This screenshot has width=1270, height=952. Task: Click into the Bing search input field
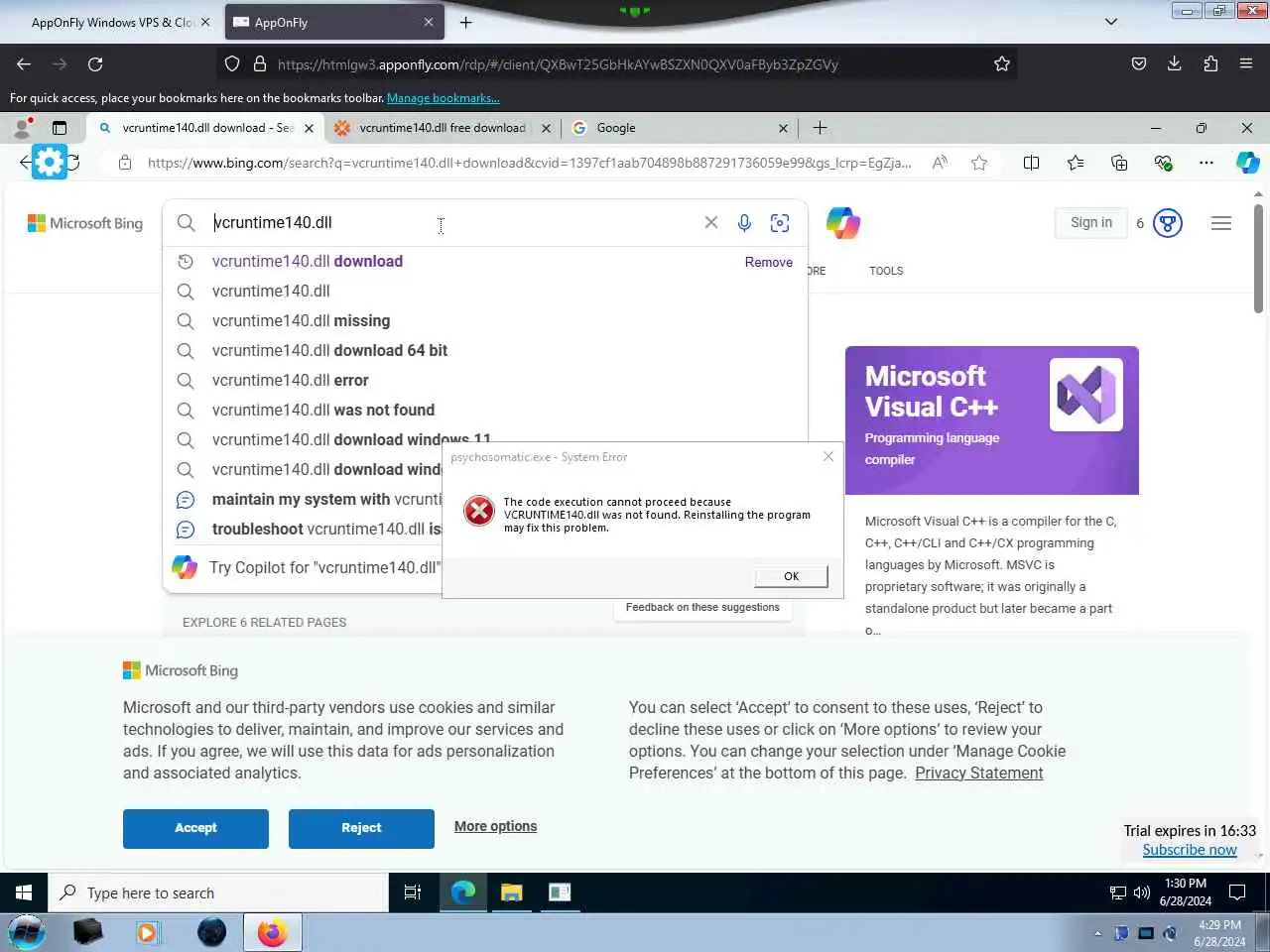451,222
